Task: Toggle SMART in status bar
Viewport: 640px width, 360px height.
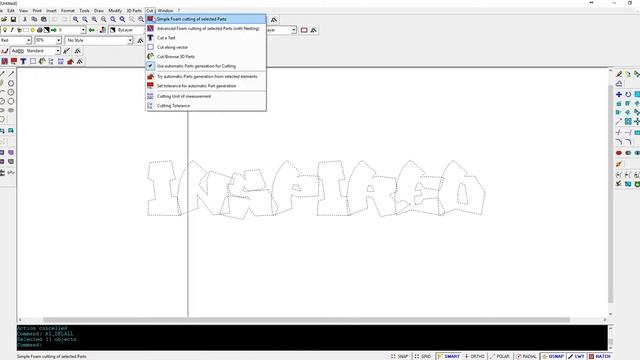Action: [448, 356]
